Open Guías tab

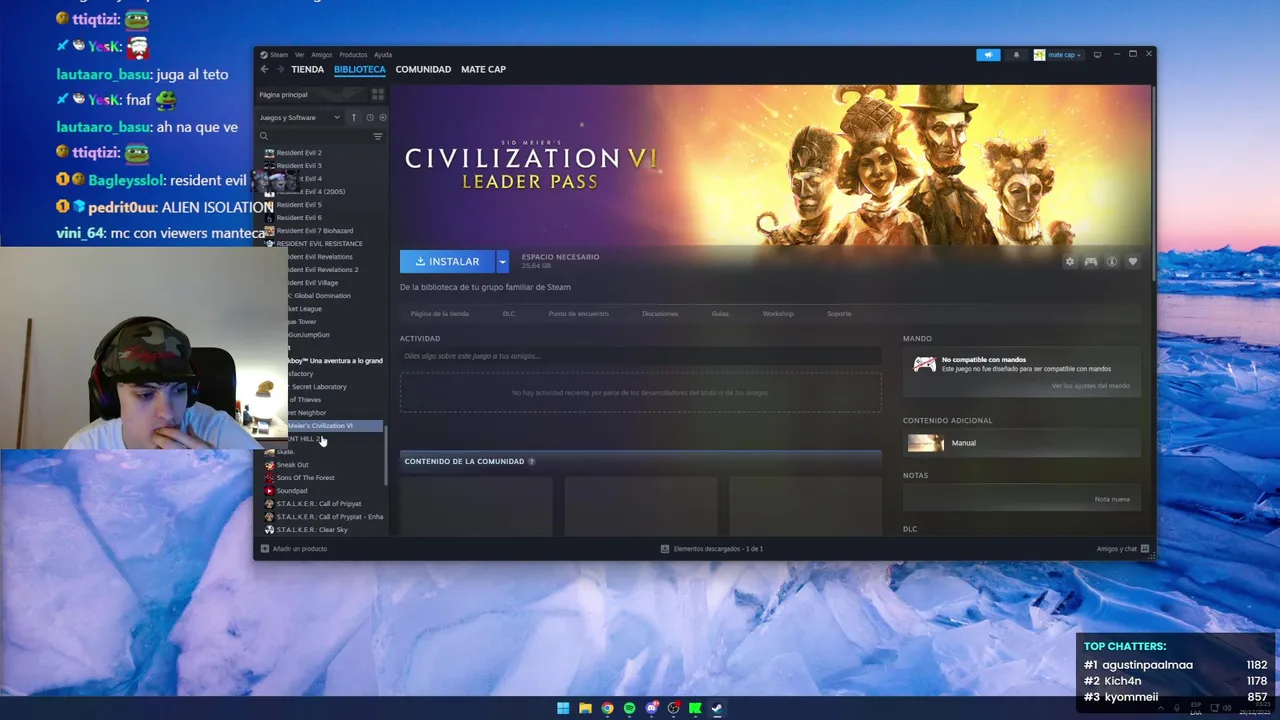coord(720,314)
